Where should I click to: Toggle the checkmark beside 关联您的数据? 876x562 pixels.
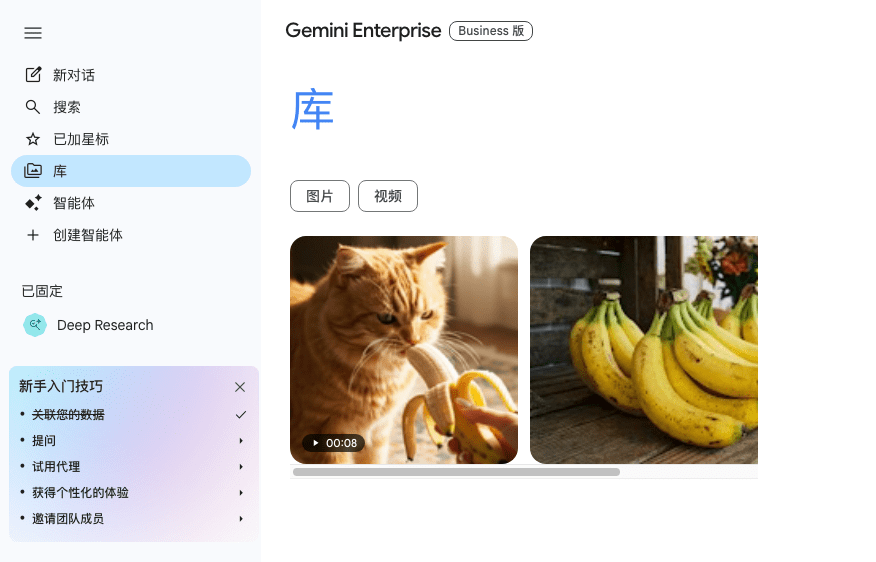point(241,415)
